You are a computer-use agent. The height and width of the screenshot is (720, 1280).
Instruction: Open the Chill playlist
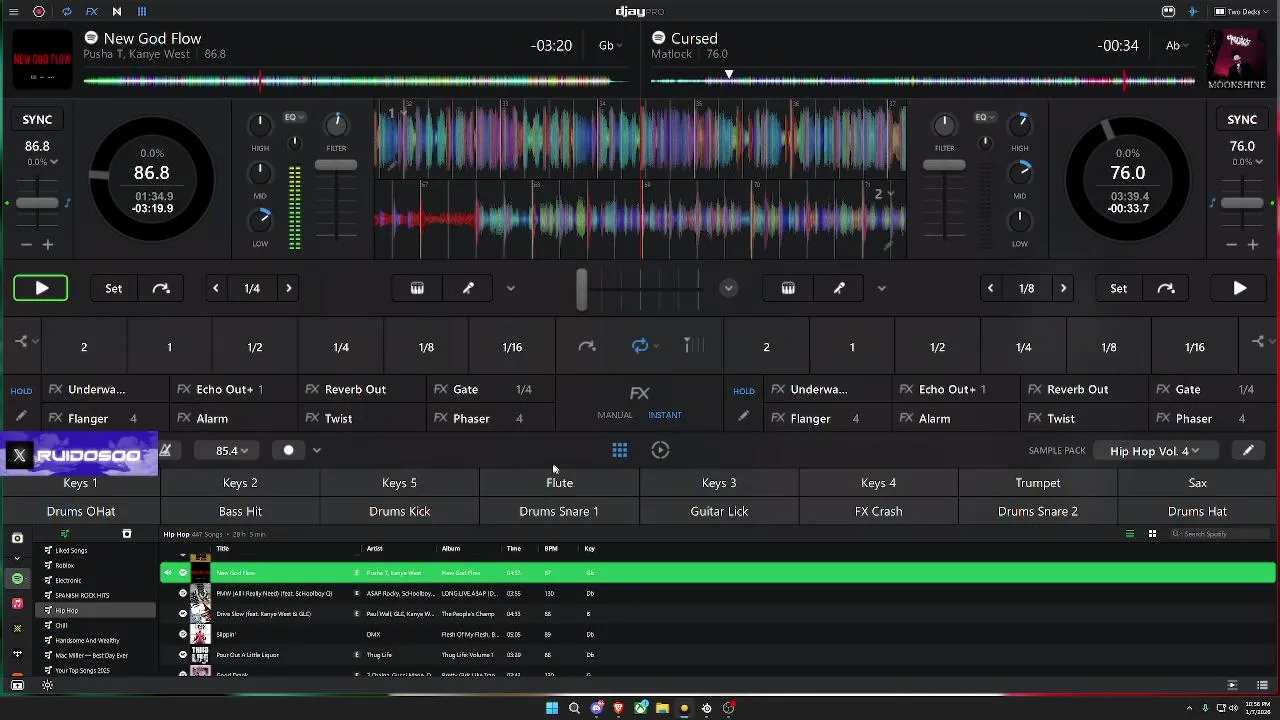tap(62, 625)
